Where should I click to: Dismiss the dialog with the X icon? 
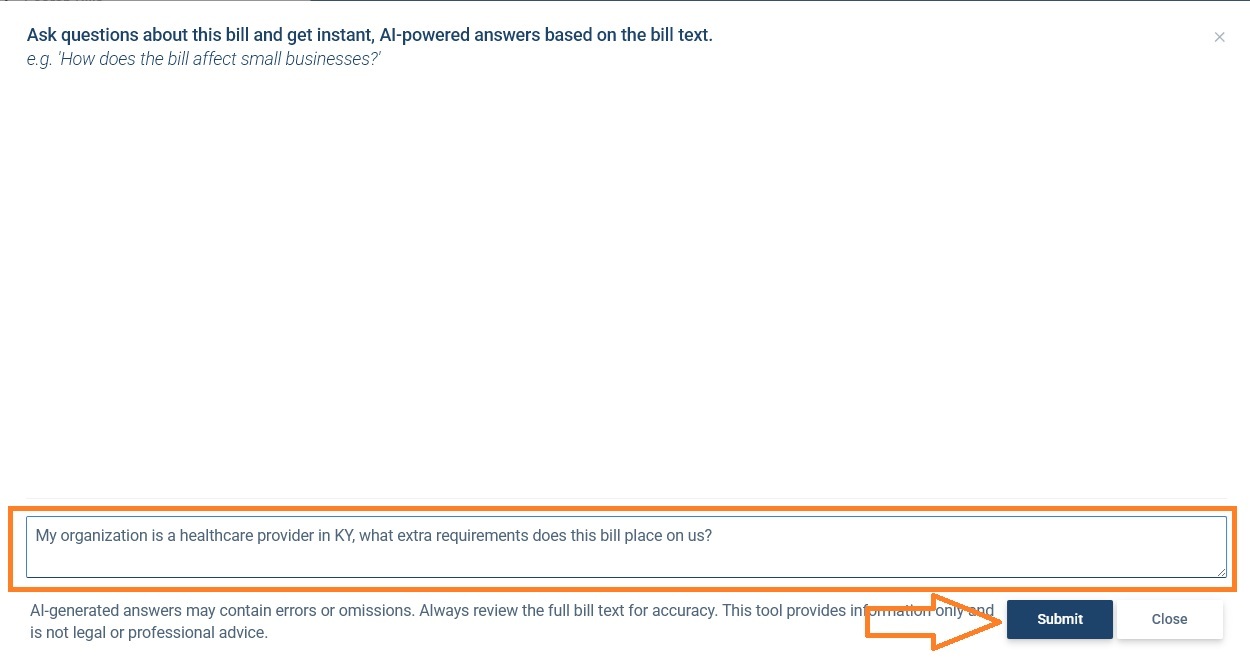(1219, 37)
